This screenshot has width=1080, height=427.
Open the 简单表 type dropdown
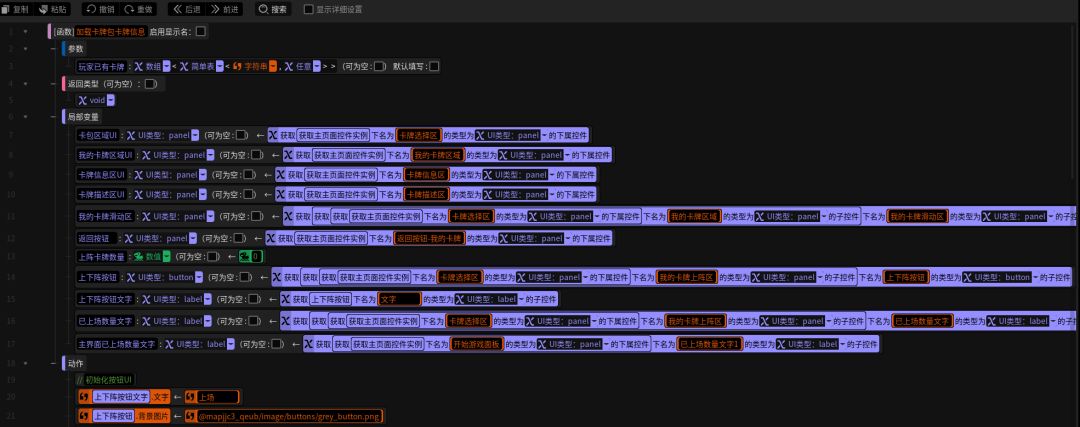(220, 67)
